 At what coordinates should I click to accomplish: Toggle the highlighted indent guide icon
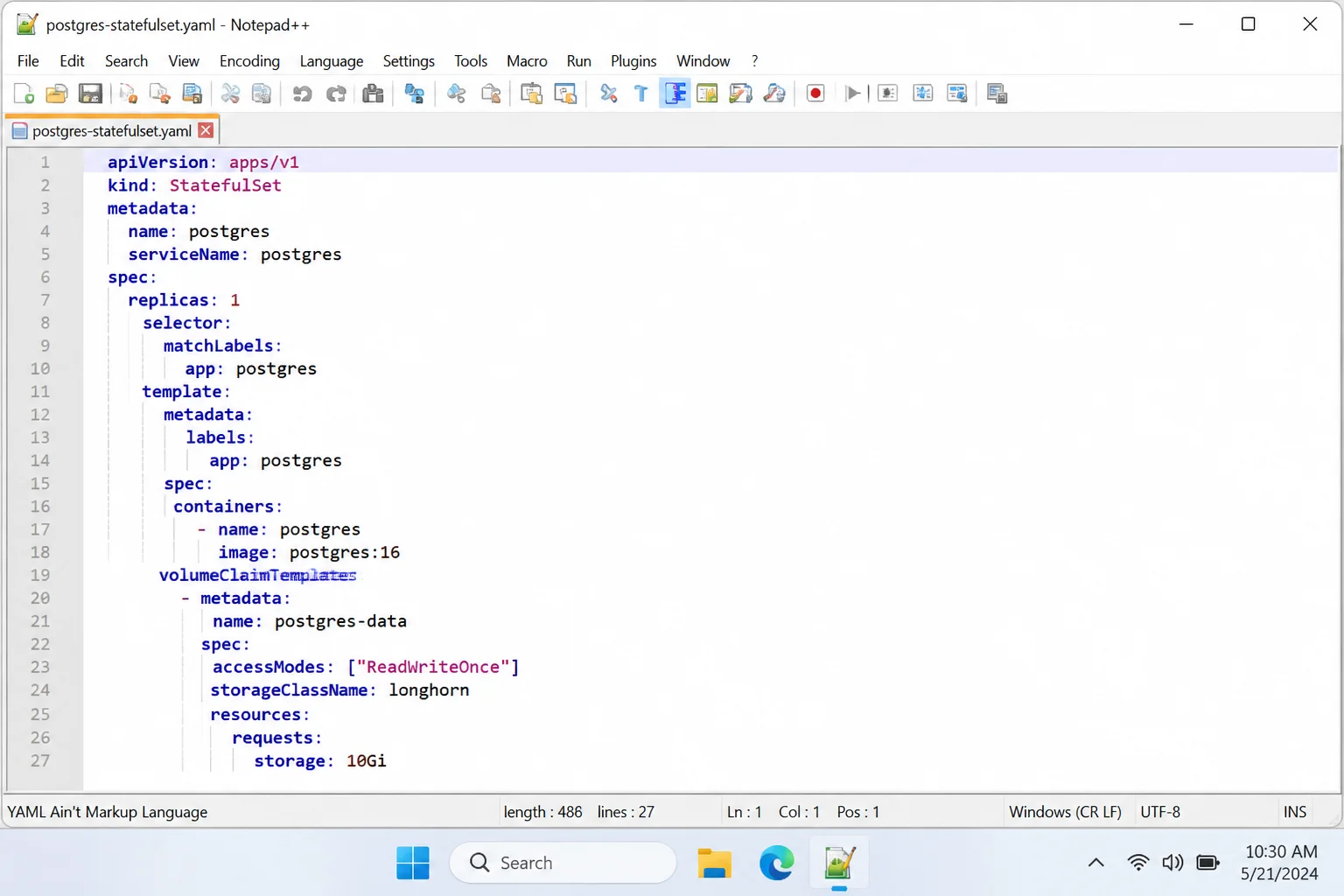pos(675,94)
